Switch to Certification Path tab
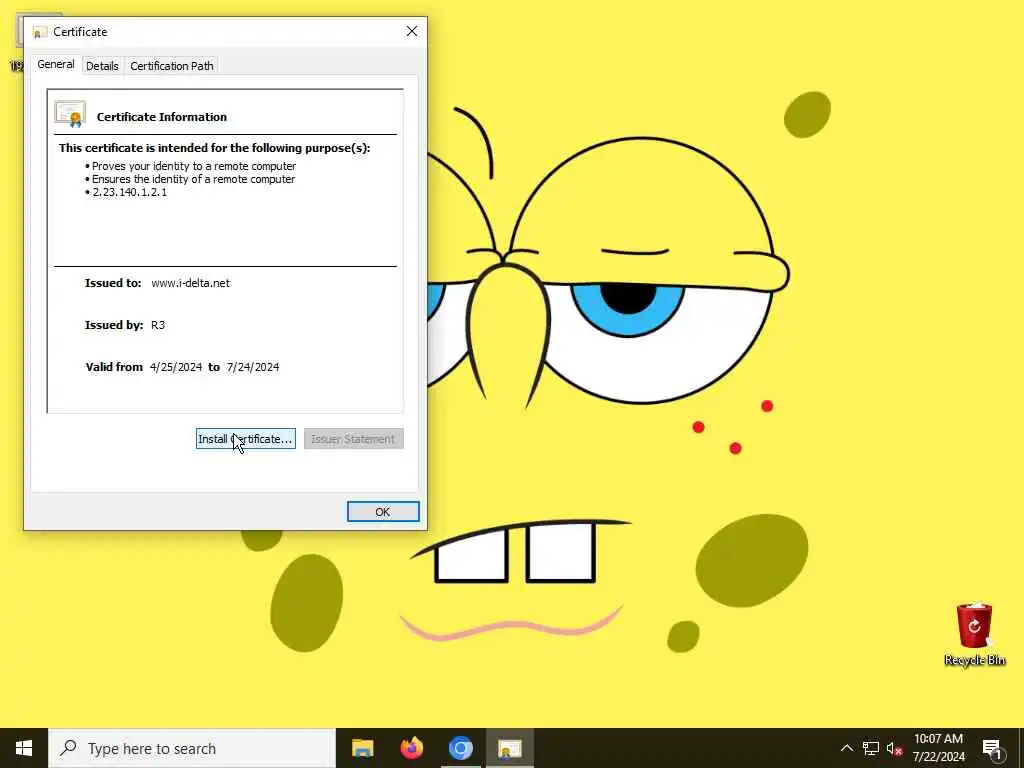 [172, 66]
